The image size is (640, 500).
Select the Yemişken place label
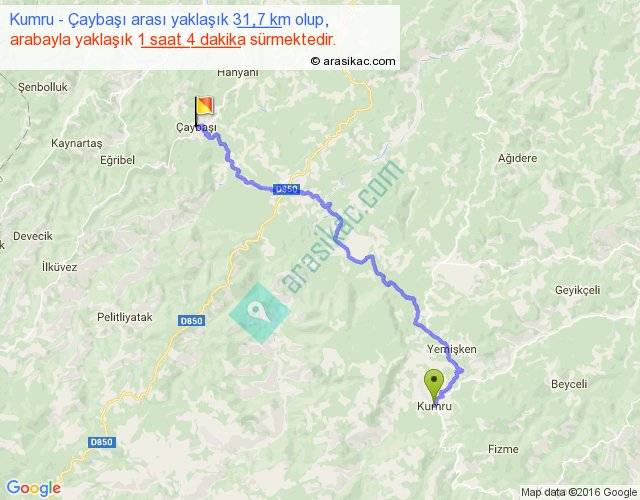point(451,349)
